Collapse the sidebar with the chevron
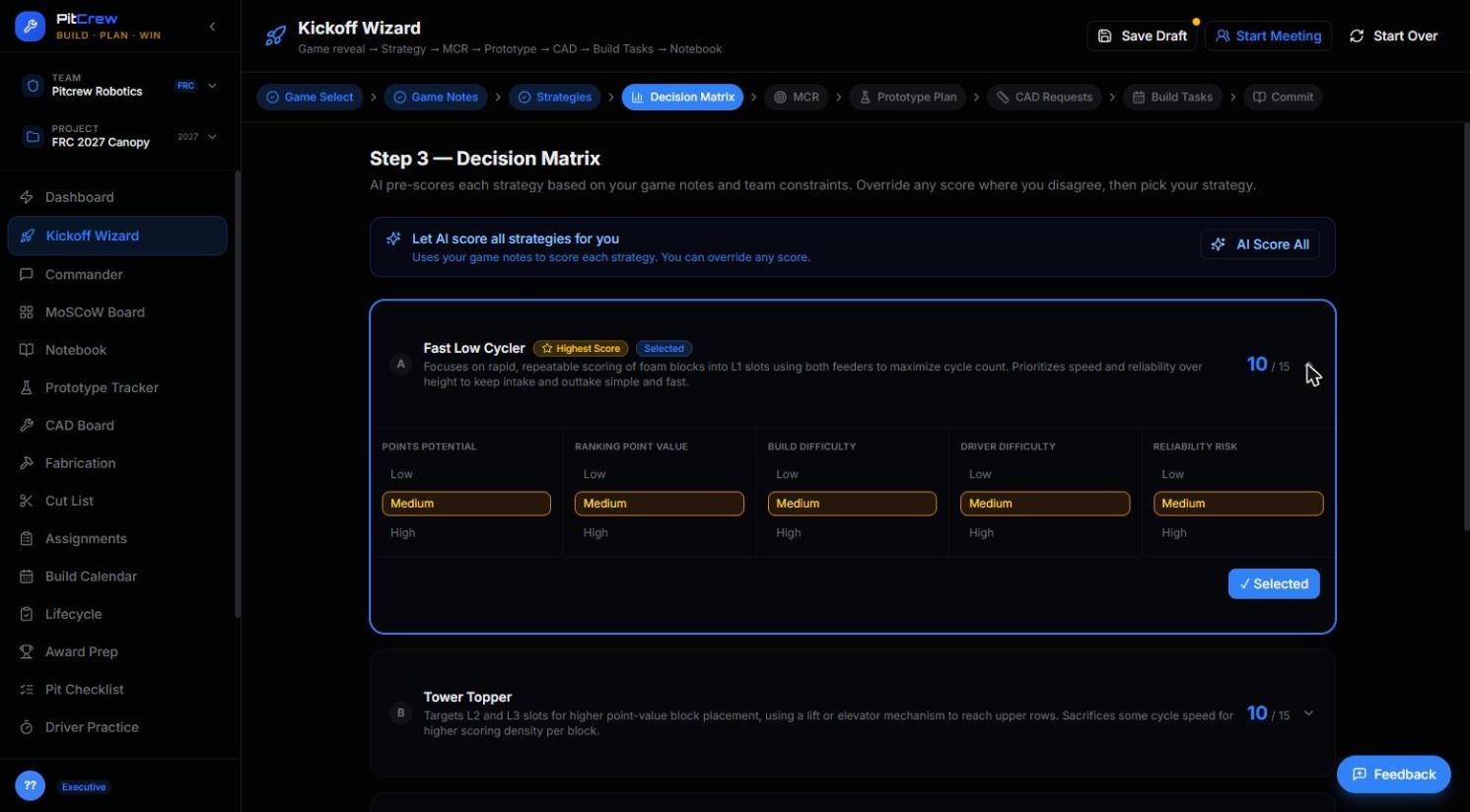 212,27
